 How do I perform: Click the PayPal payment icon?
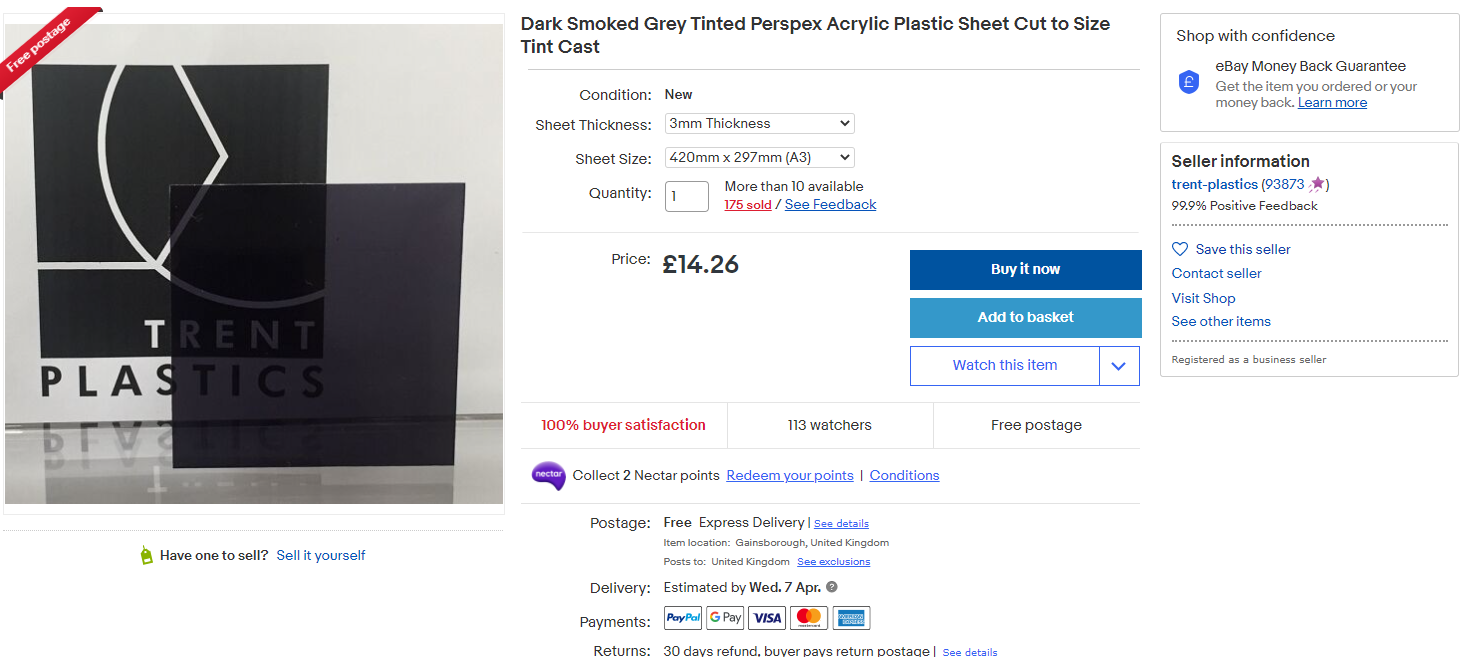(683, 617)
